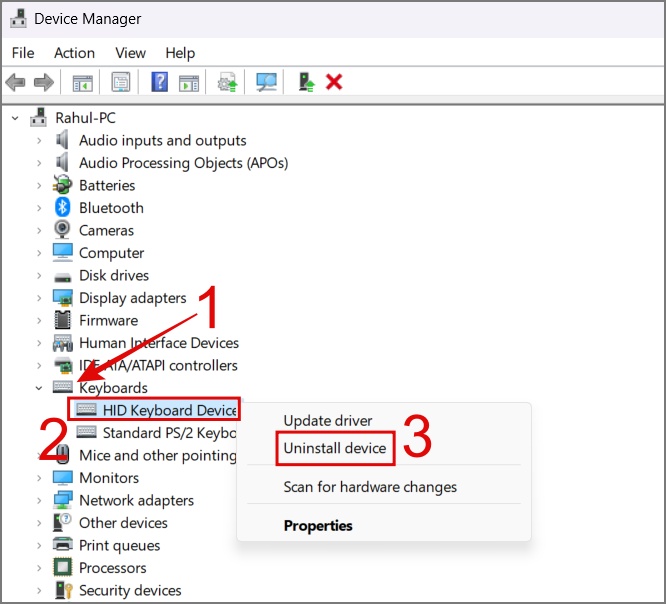
Task: Click the red X Uninstall device icon
Action: point(334,82)
